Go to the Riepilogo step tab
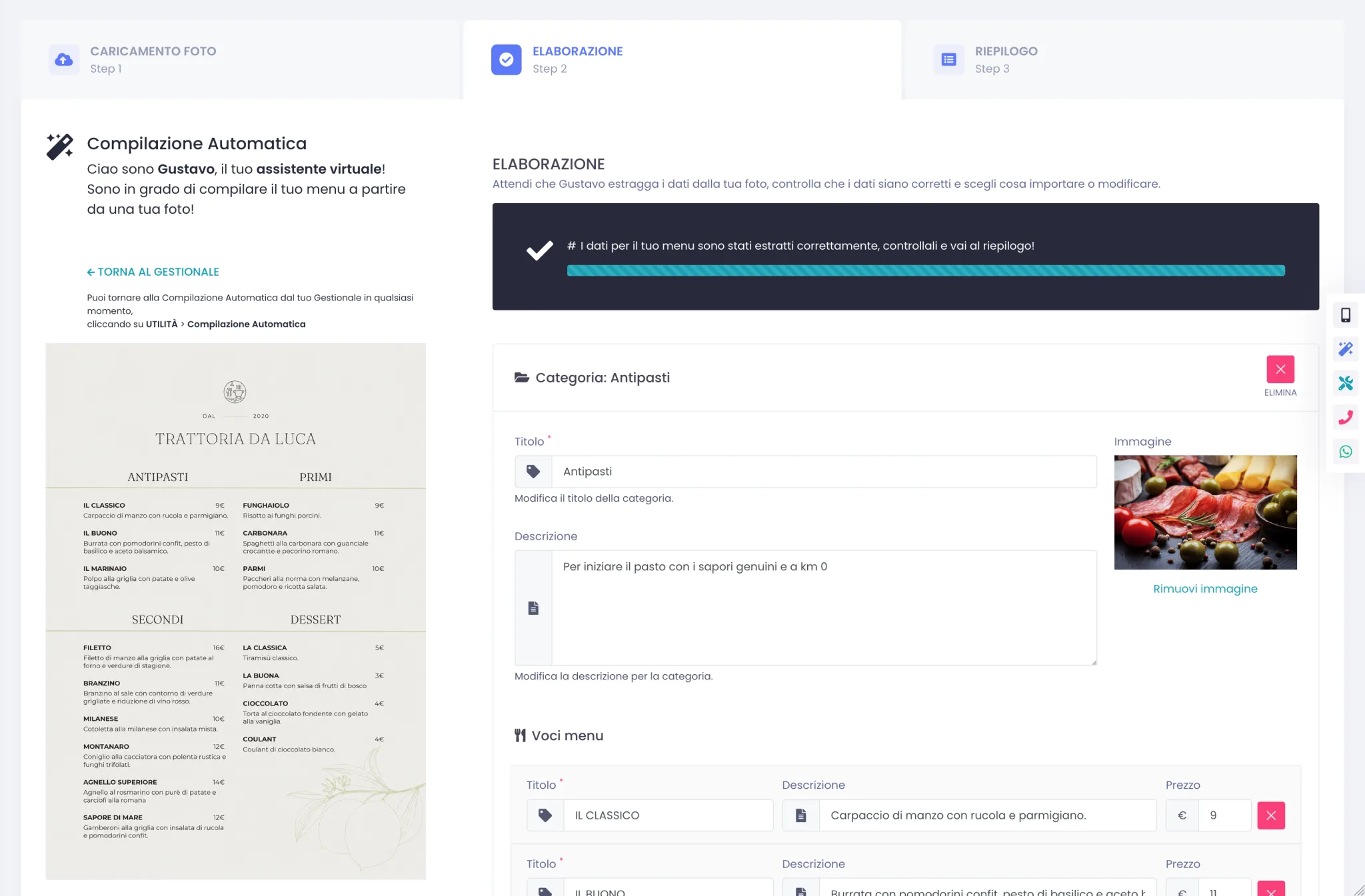The image size is (1365, 896). pos(1124,60)
